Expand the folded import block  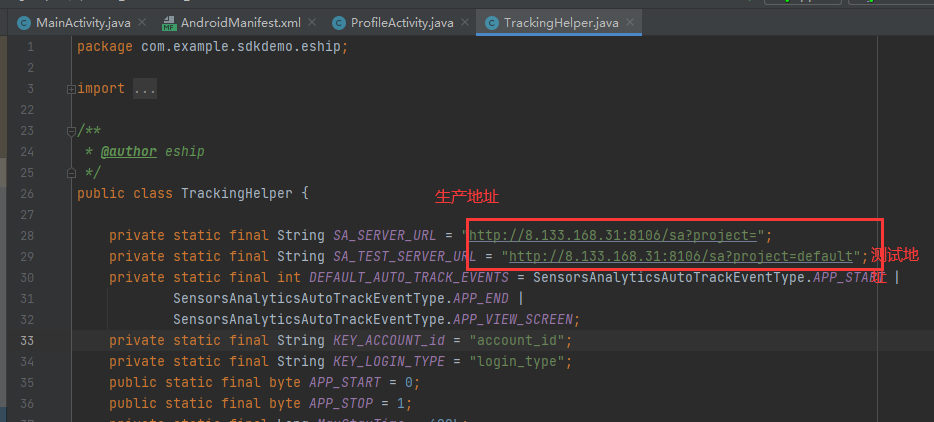pos(71,89)
